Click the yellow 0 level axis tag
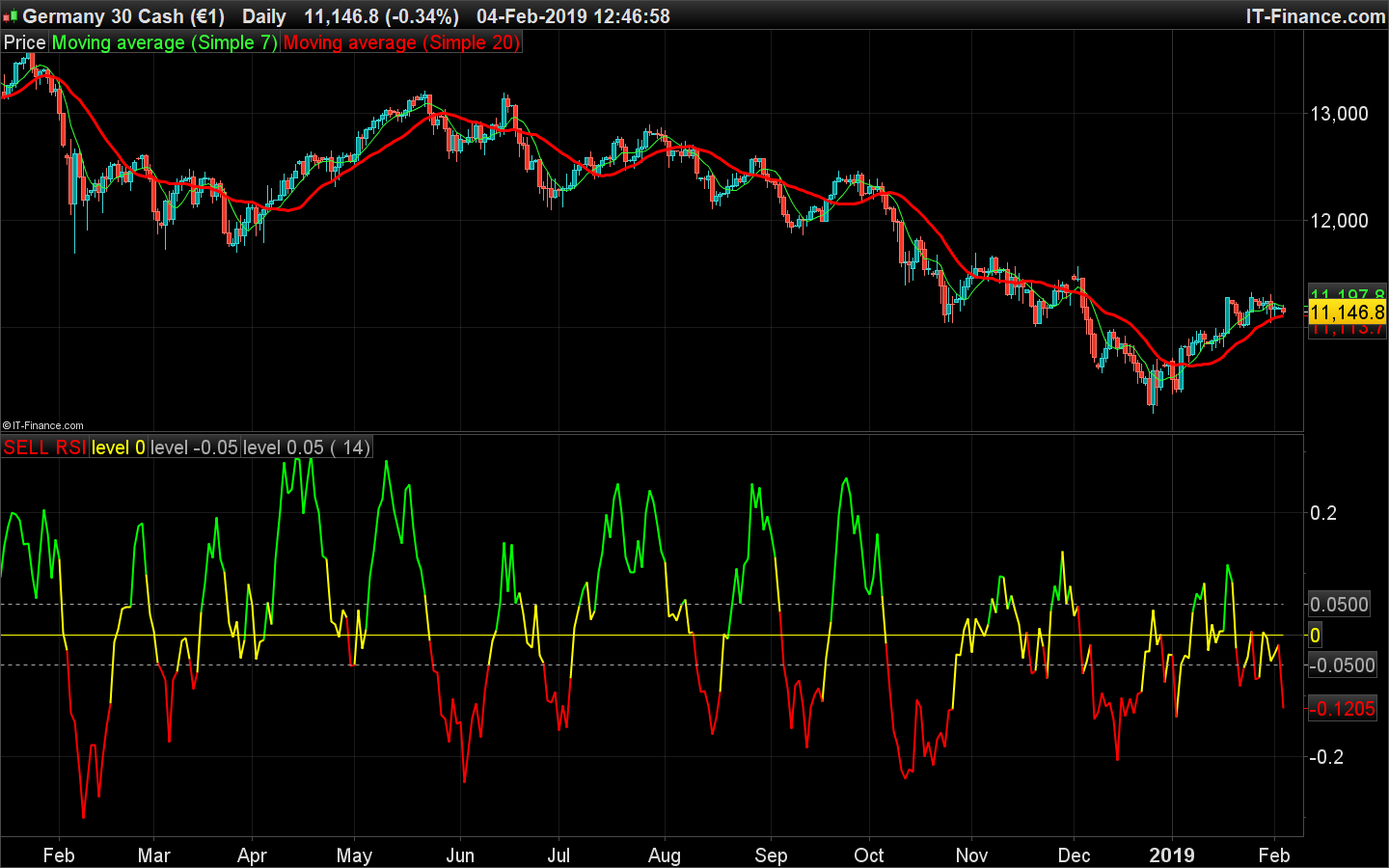The width and height of the screenshot is (1389, 868). tap(1315, 636)
